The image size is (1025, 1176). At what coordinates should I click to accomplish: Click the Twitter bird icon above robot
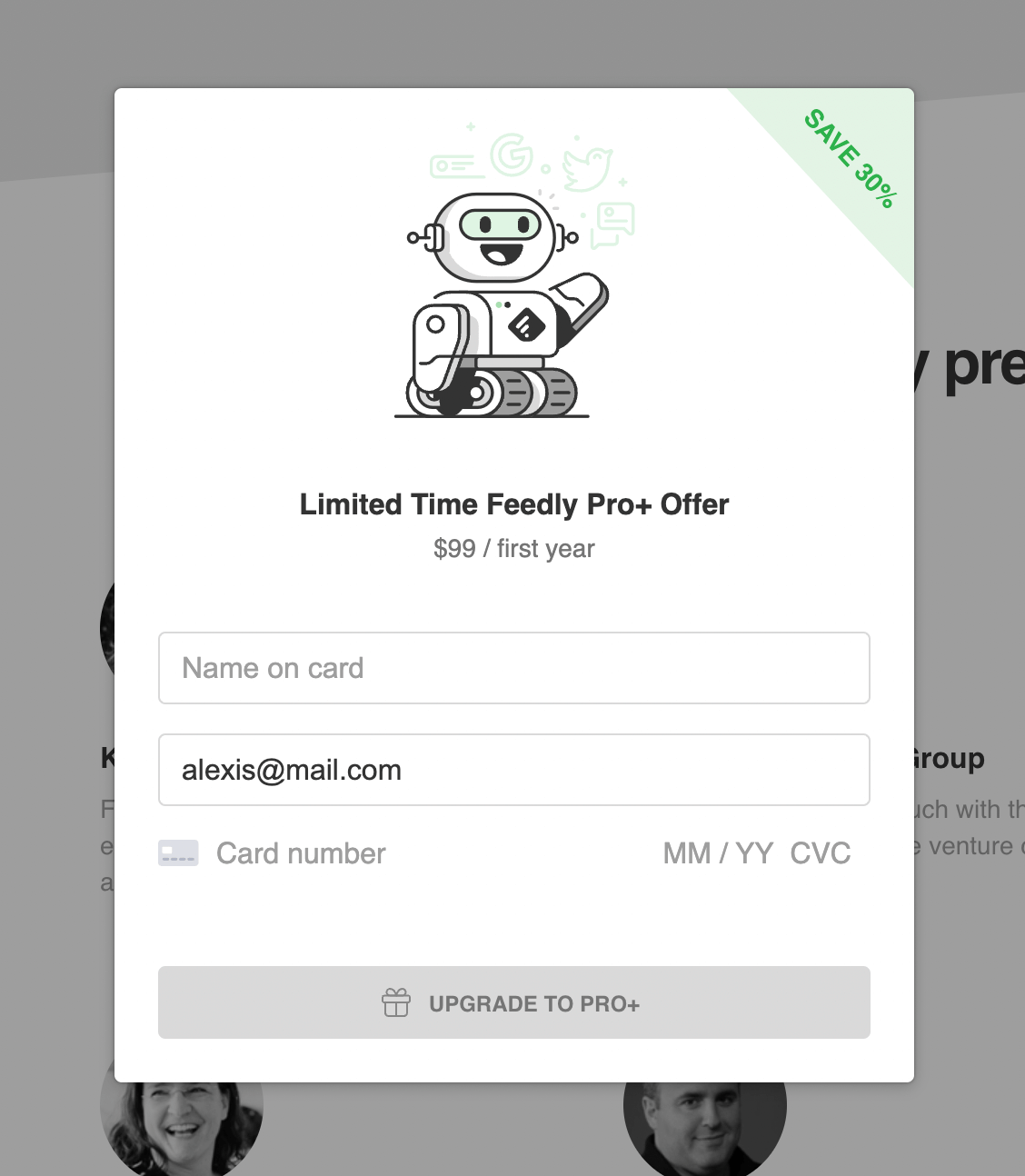coord(587,164)
